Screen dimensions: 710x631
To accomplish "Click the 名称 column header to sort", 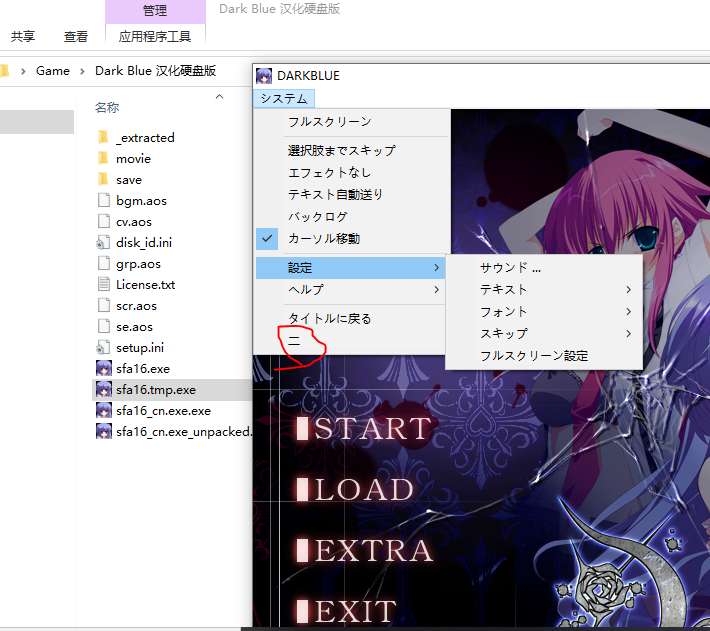I will click(x=107, y=108).
